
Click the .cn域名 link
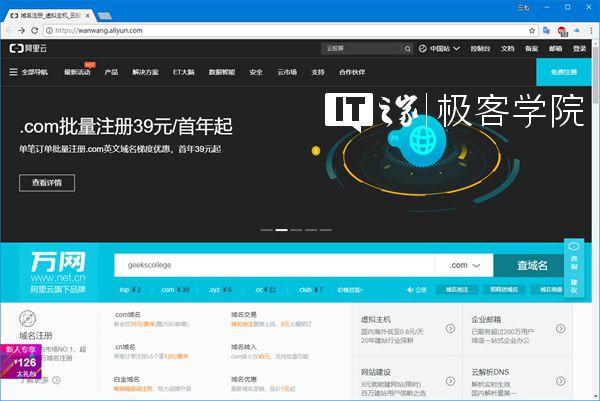click(125, 347)
